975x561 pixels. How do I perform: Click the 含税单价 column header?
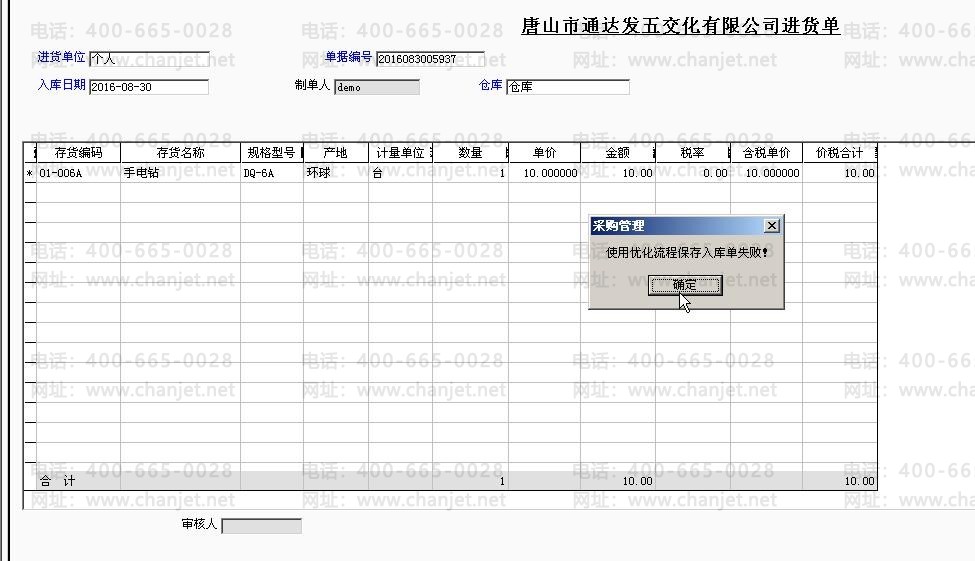(x=767, y=153)
